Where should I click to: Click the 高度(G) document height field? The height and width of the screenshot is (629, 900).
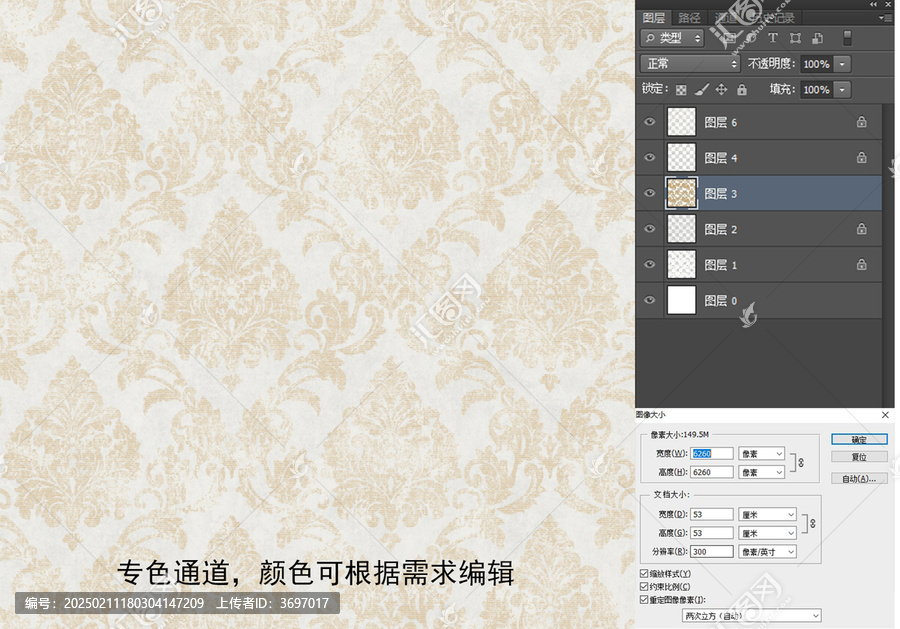coord(712,533)
